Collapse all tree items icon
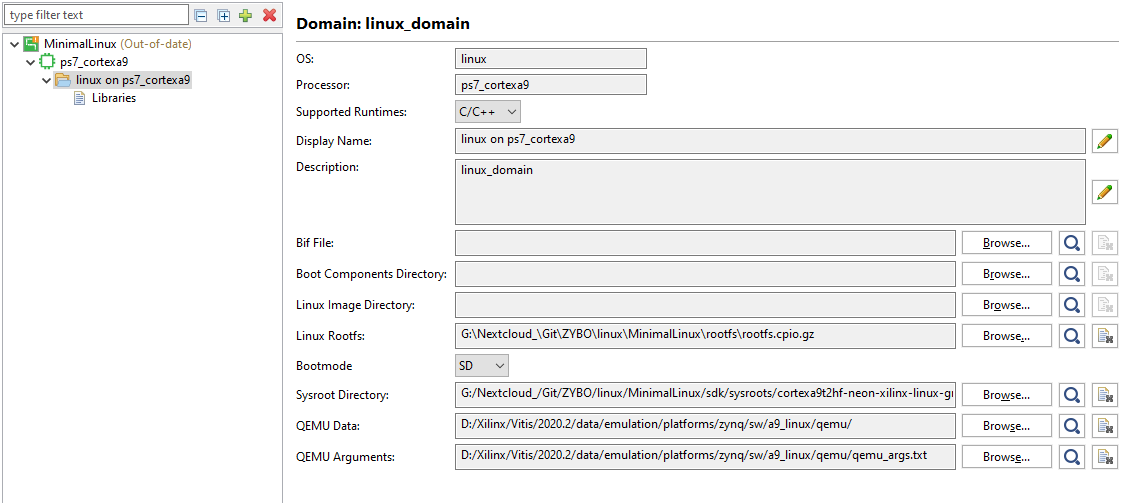This screenshot has width=1133, height=503. 201,15
